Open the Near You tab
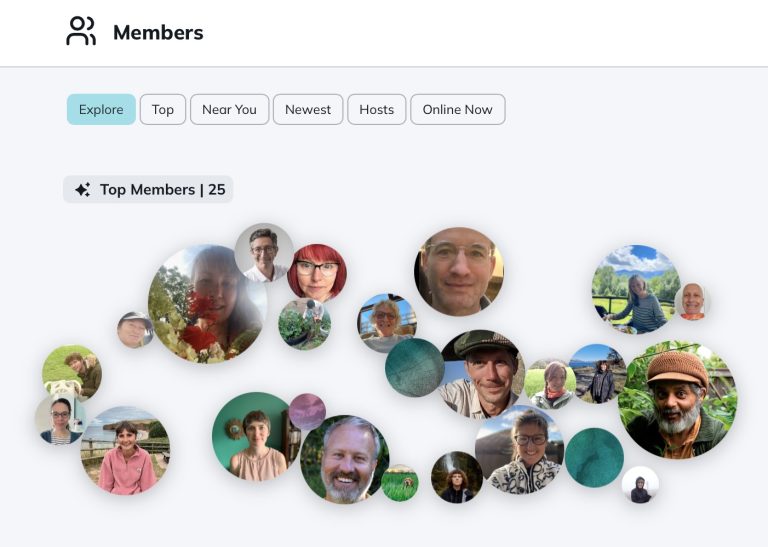 tap(229, 110)
